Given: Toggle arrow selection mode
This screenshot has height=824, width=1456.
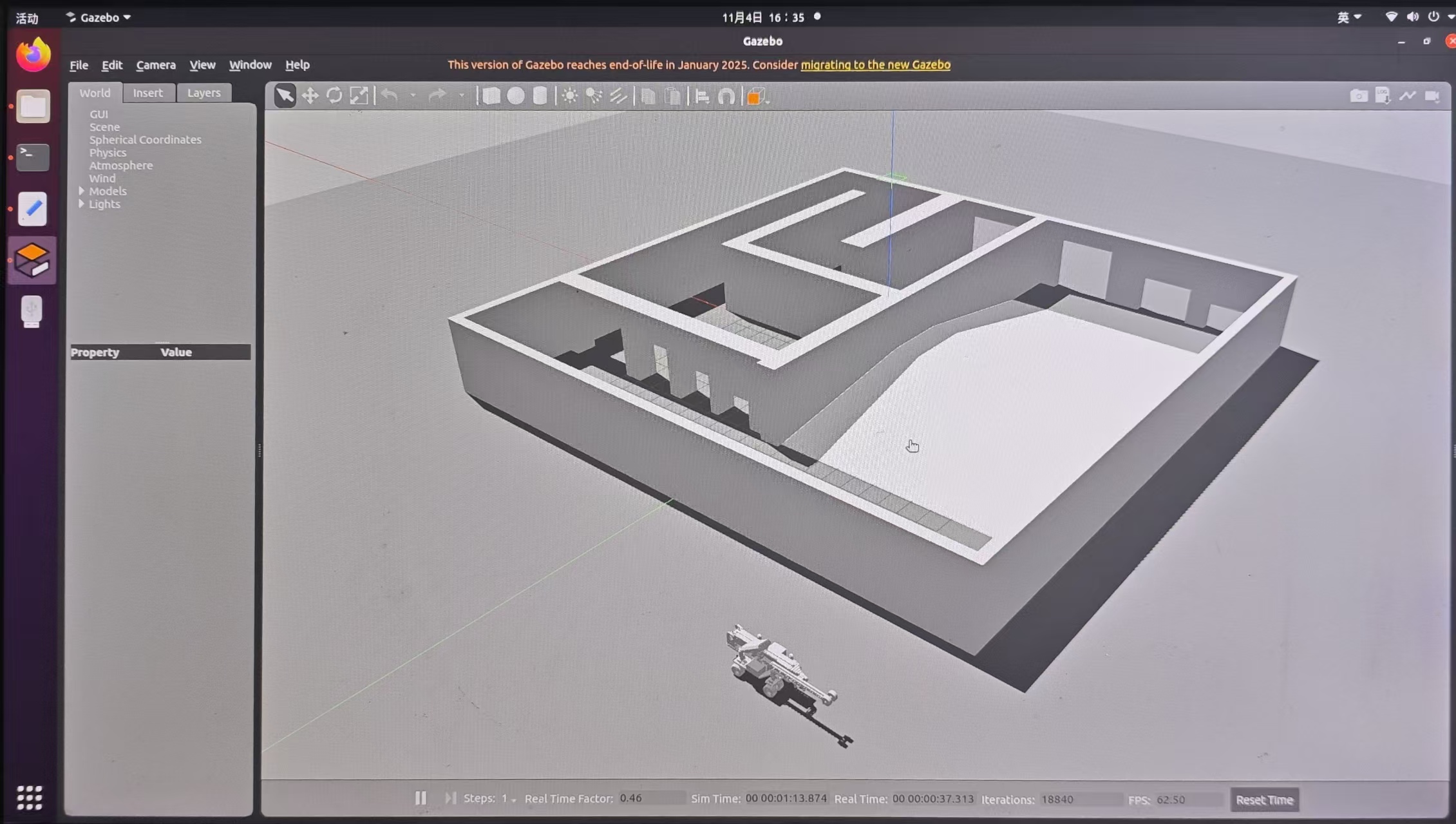Looking at the screenshot, I should [x=285, y=96].
